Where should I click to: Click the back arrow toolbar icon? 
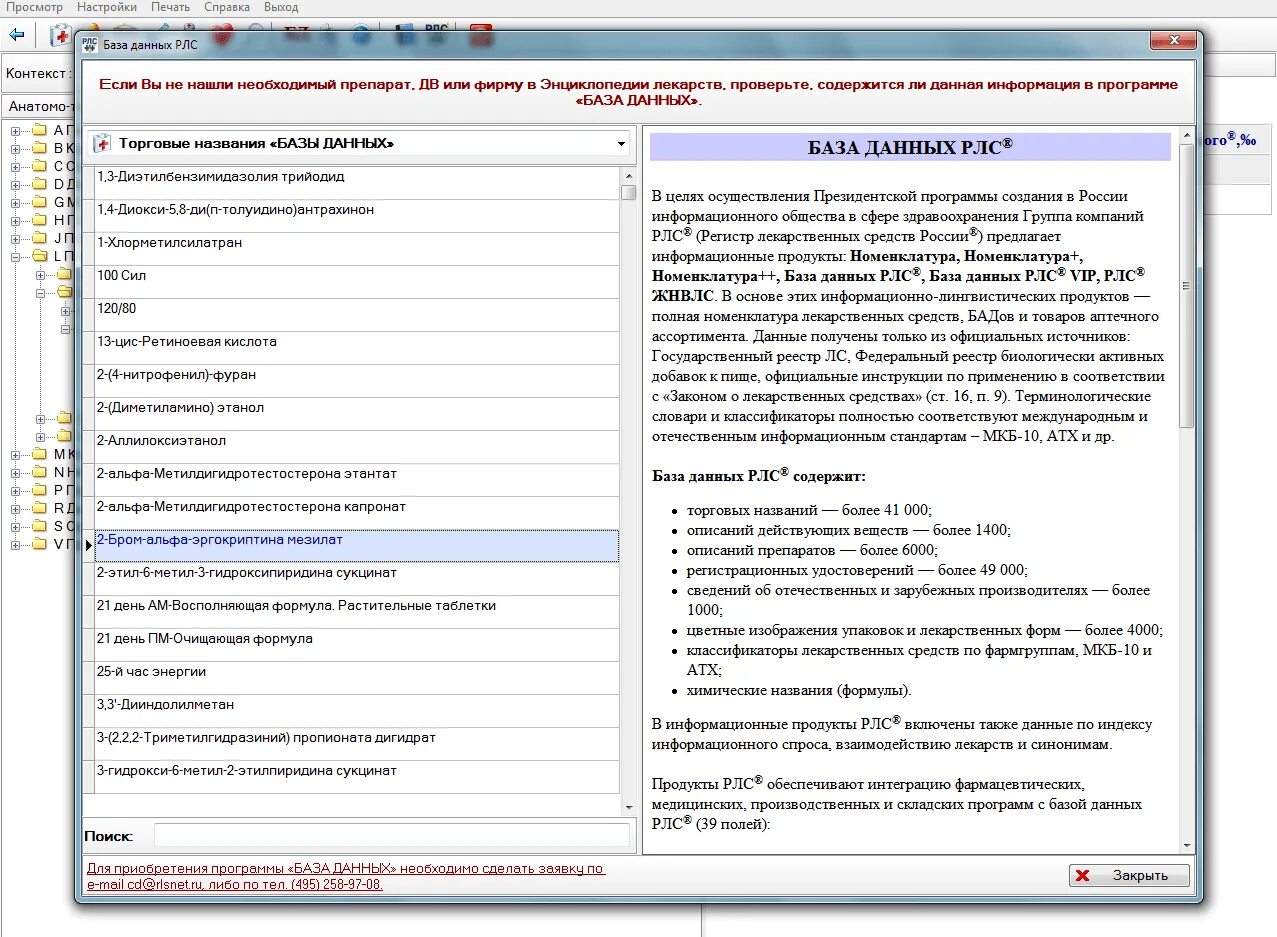[17, 35]
